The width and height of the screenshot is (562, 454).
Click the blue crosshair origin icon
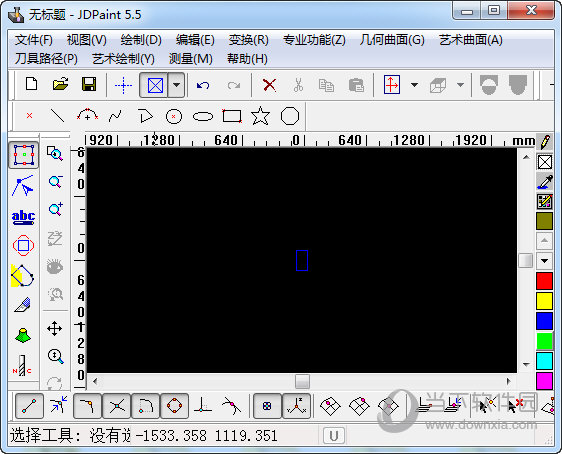click(x=123, y=85)
